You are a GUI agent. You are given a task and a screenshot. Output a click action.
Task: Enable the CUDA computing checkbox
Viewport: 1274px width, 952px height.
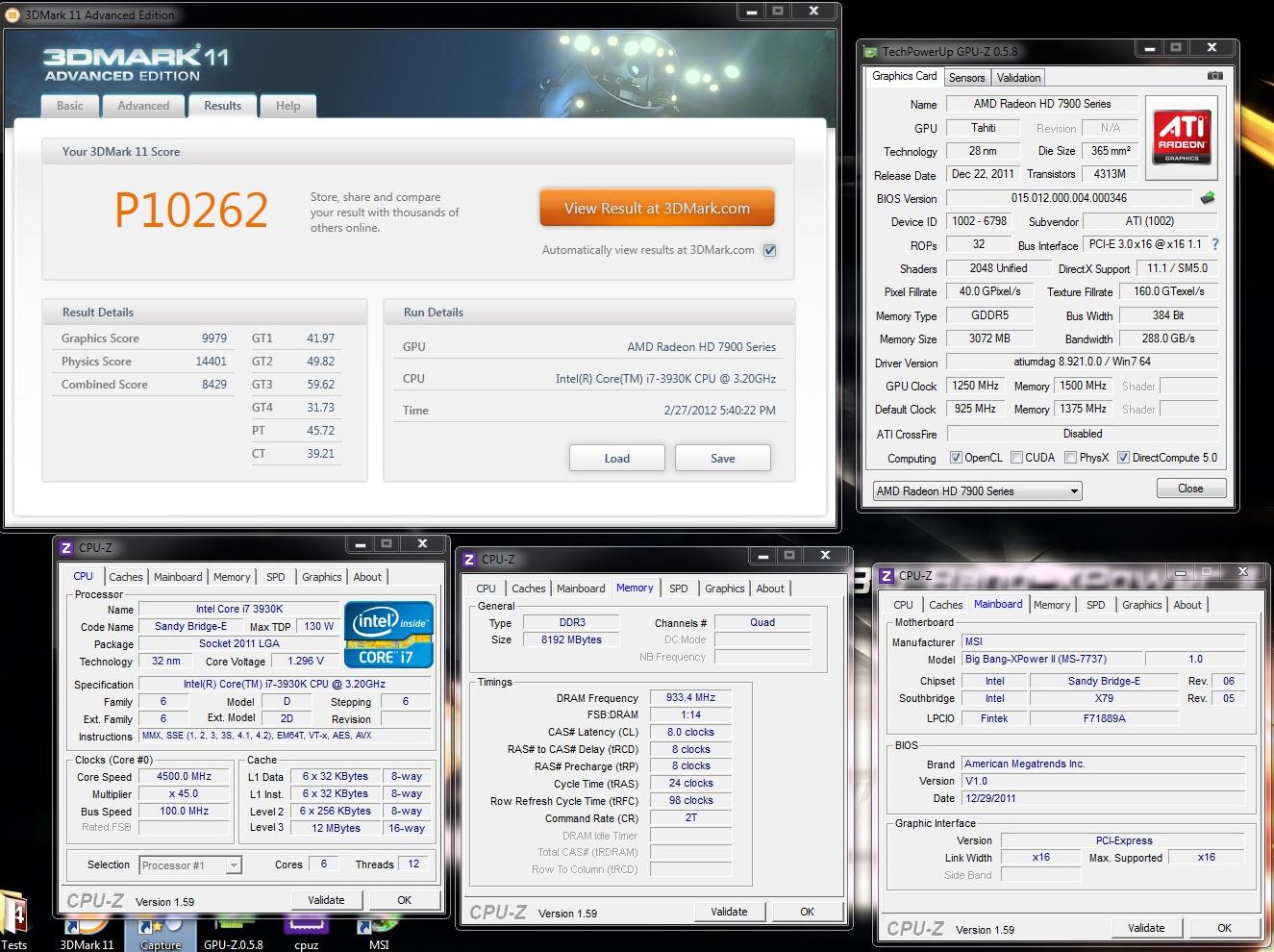pos(1016,458)
